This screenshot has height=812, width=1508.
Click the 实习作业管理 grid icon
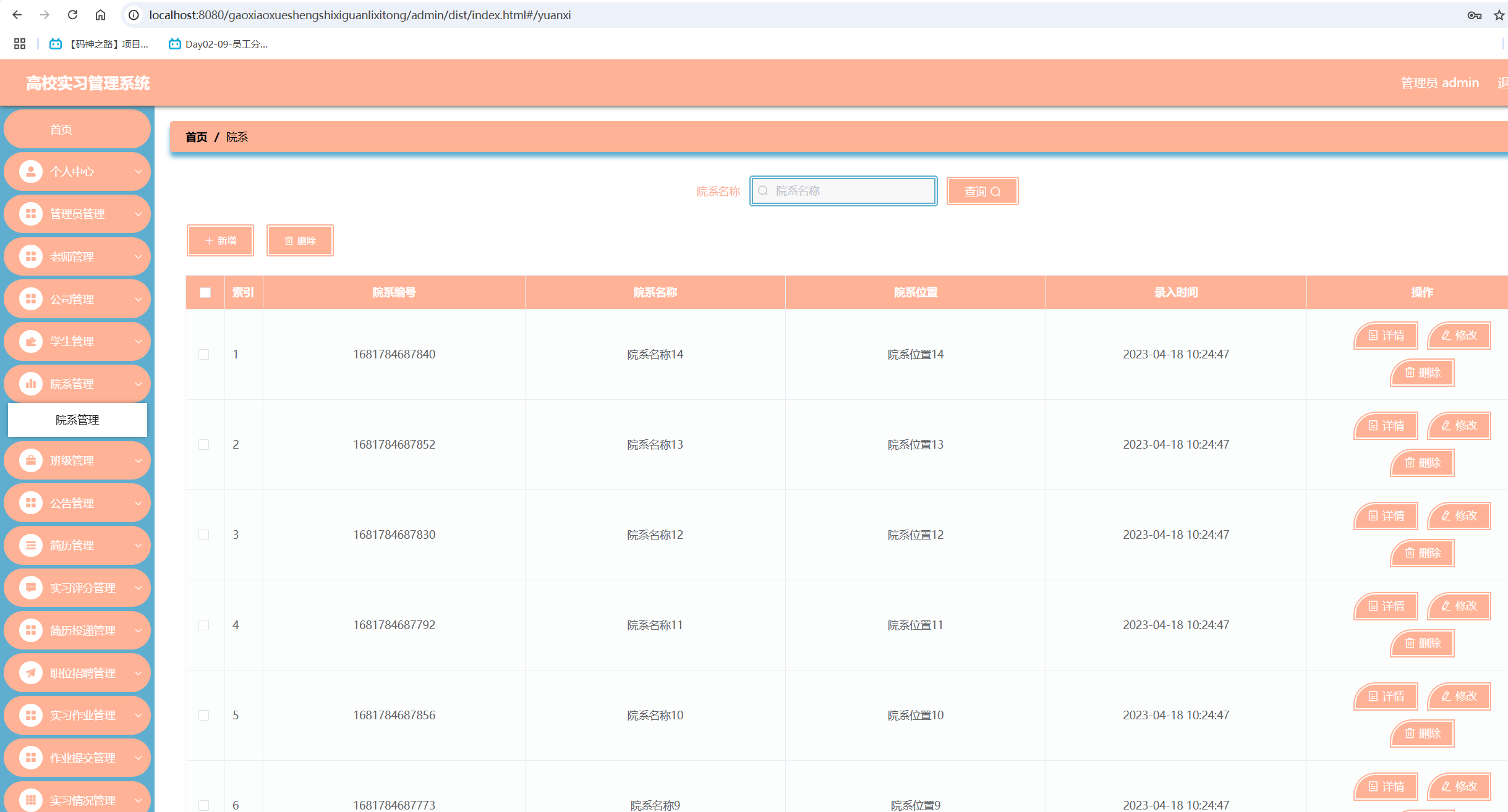pos(30,715)
